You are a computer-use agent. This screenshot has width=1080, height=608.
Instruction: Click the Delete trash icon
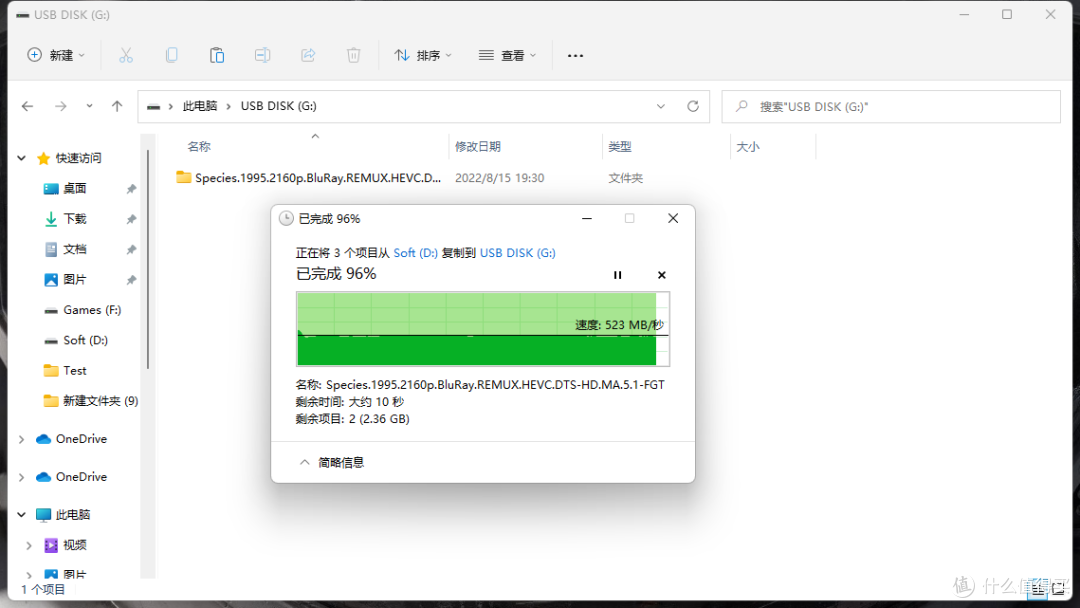pos(353,55)
